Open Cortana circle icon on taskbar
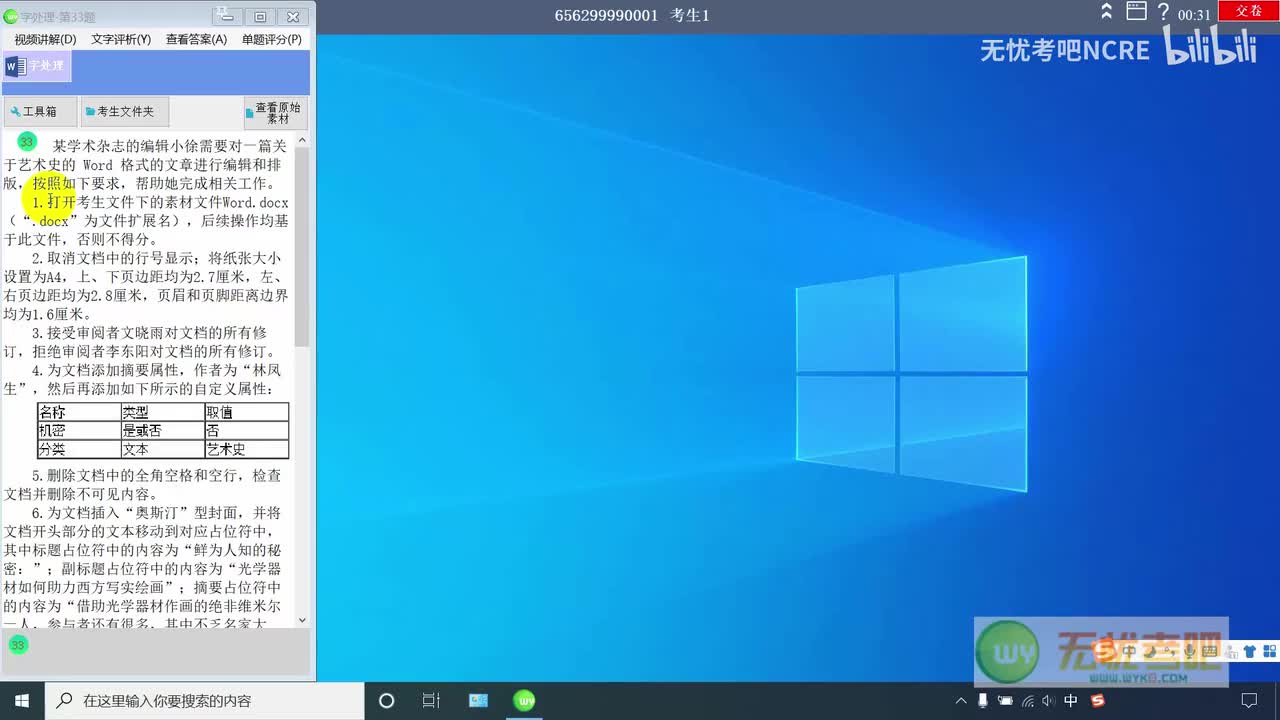1280x720 pixels. coord(387,701)
